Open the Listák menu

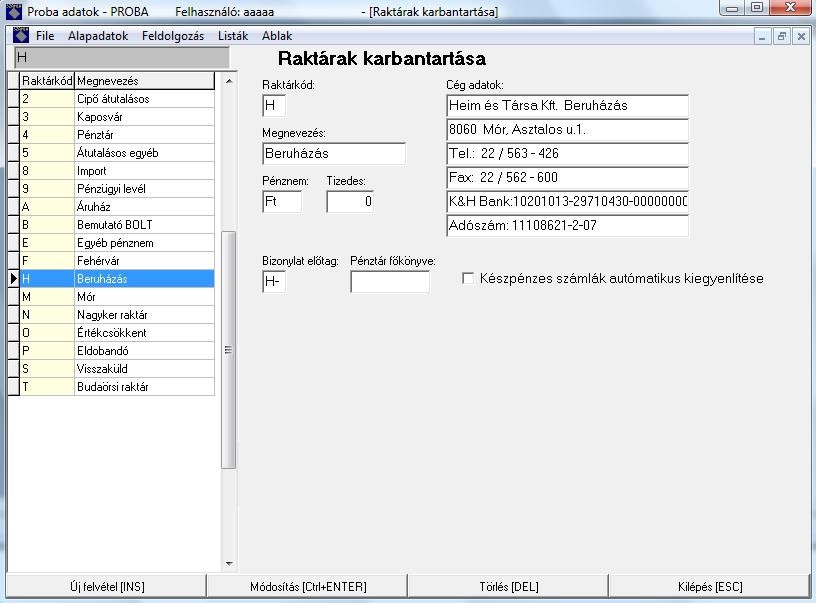[232, 36]
